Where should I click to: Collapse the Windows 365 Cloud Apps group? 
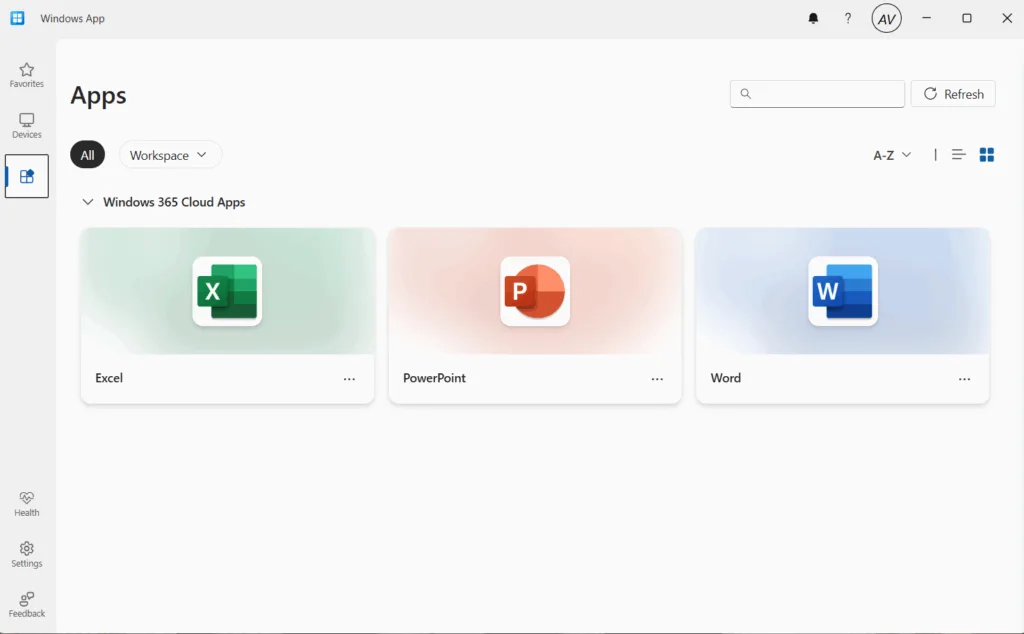[88, 202]
